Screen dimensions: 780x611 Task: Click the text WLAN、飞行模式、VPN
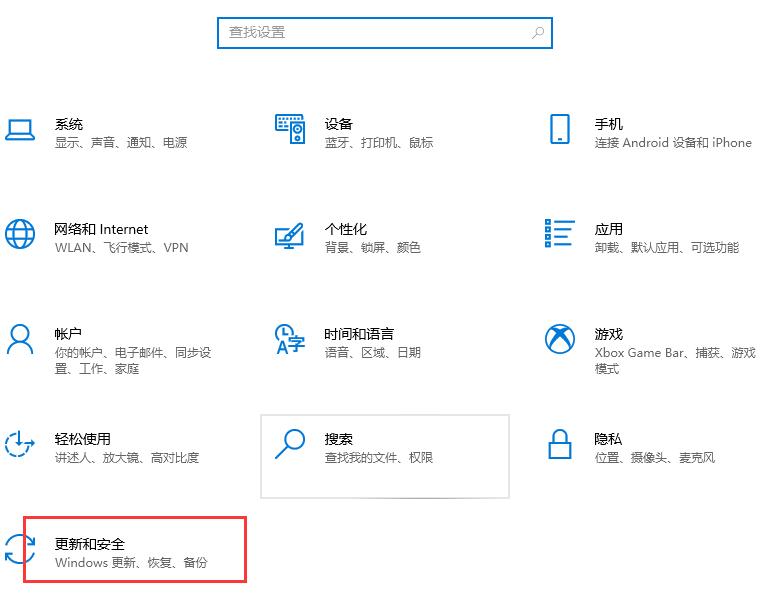pyautogui.click(x=121, y=248)
